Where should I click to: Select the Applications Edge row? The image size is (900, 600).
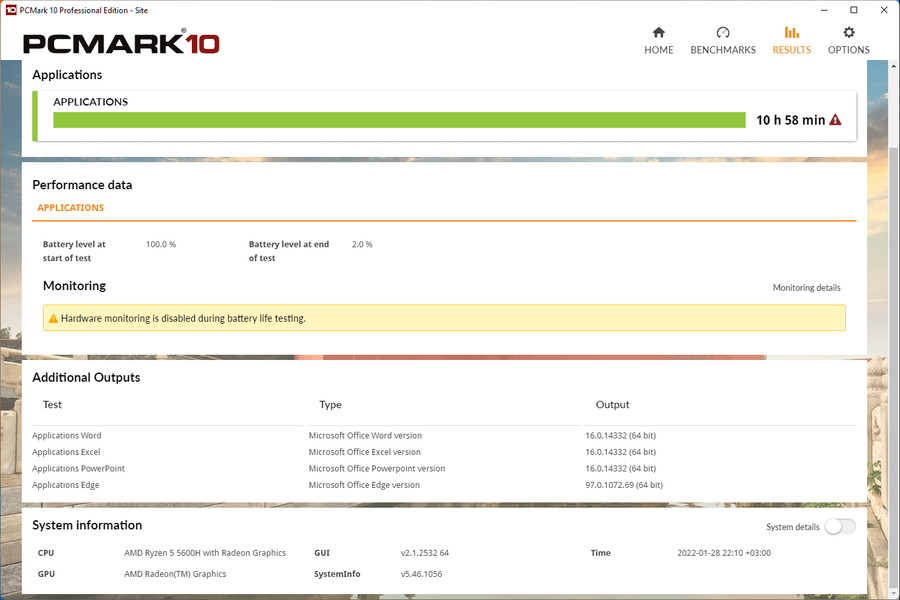pos(444,485)
